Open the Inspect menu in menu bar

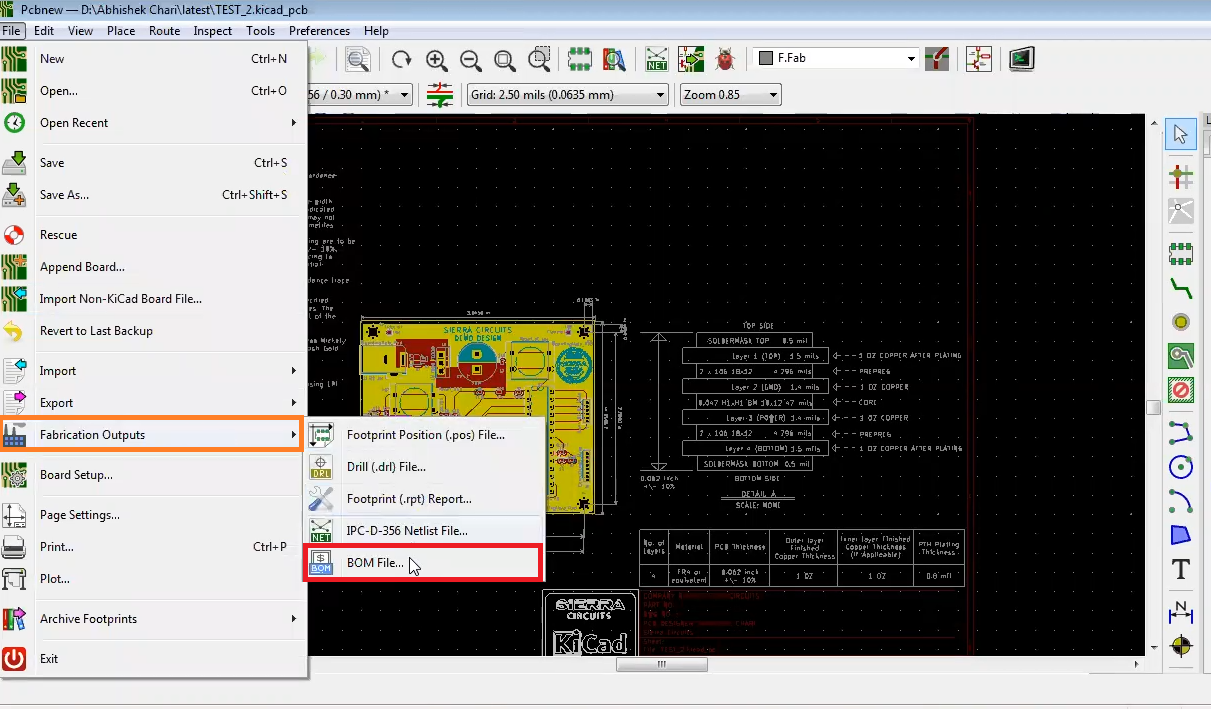pyautogui.click(x=213, y=31)
